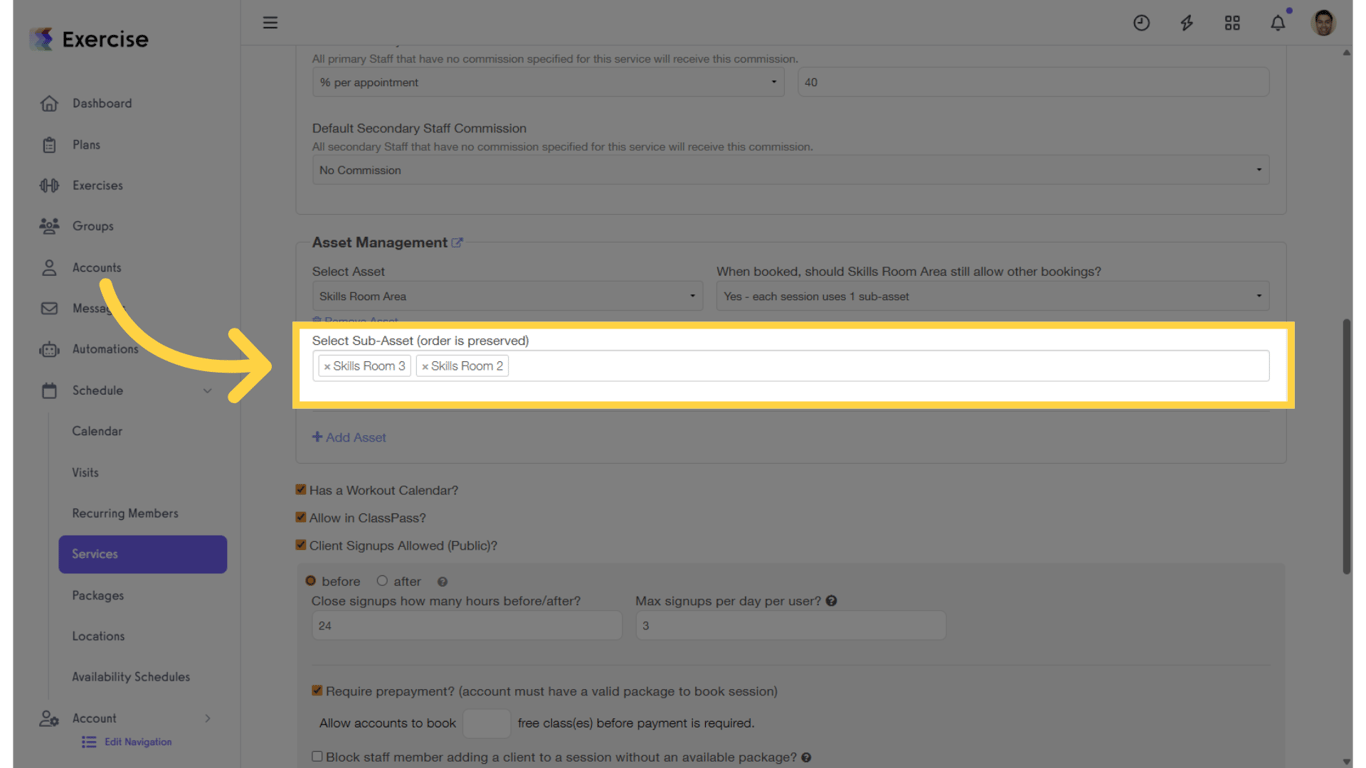Click the Add Asset link
This screenshot has width=1366, height=768.
tap(349, 437)
